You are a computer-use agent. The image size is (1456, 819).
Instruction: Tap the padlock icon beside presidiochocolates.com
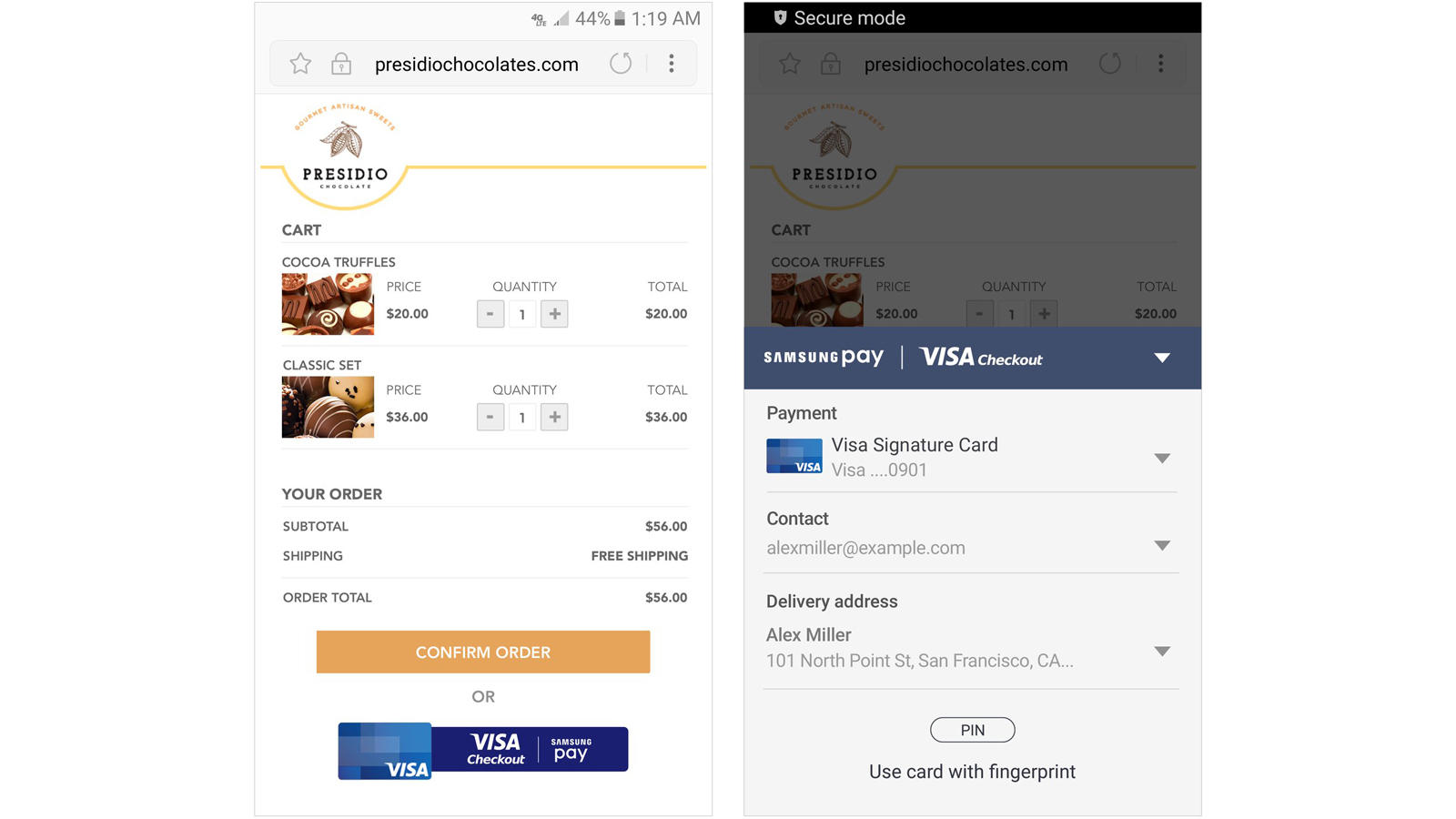point(341,64)
